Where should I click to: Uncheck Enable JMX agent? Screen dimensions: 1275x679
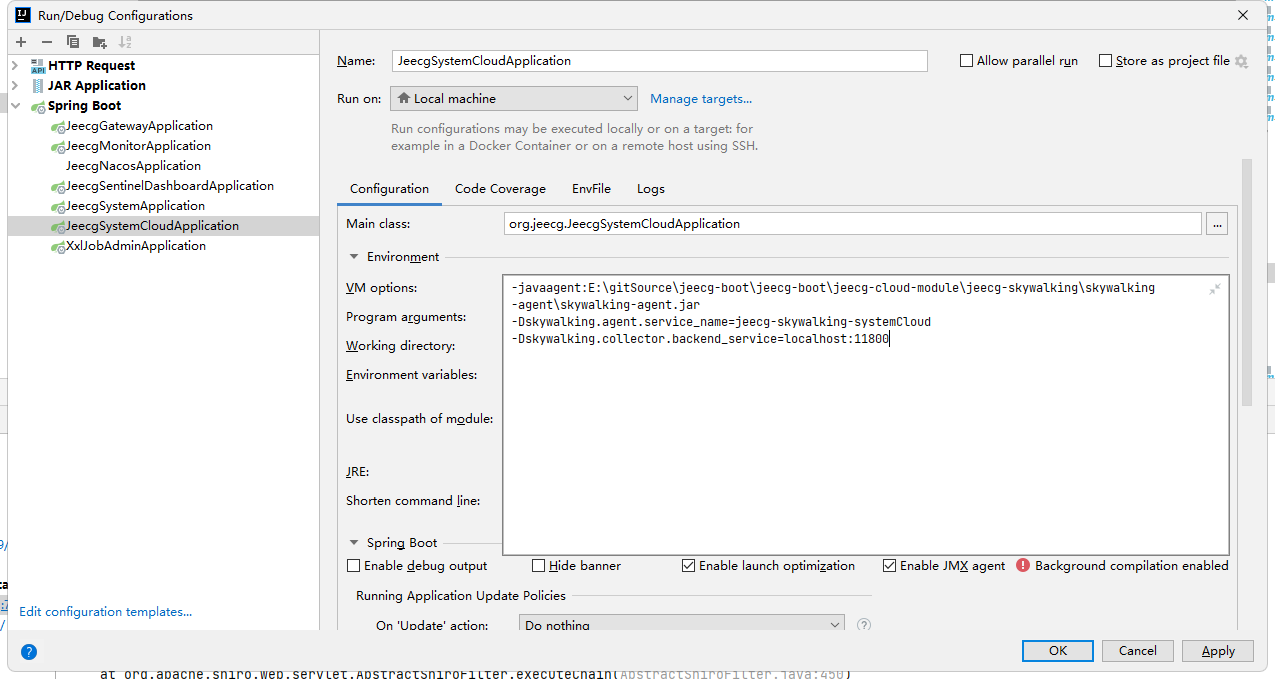(889, 566)
